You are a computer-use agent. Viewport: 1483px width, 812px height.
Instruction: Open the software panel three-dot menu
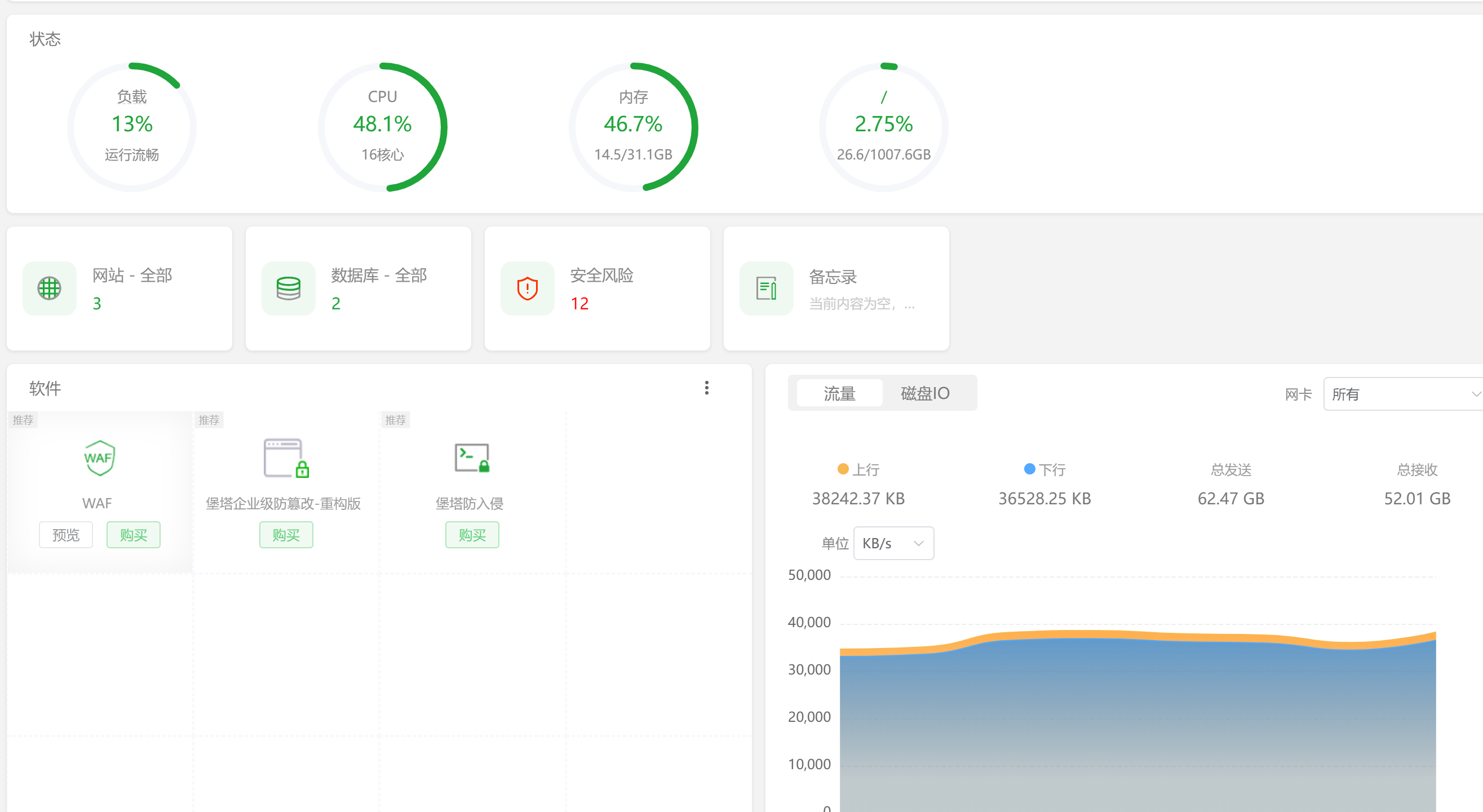click(x=706, y=388)
